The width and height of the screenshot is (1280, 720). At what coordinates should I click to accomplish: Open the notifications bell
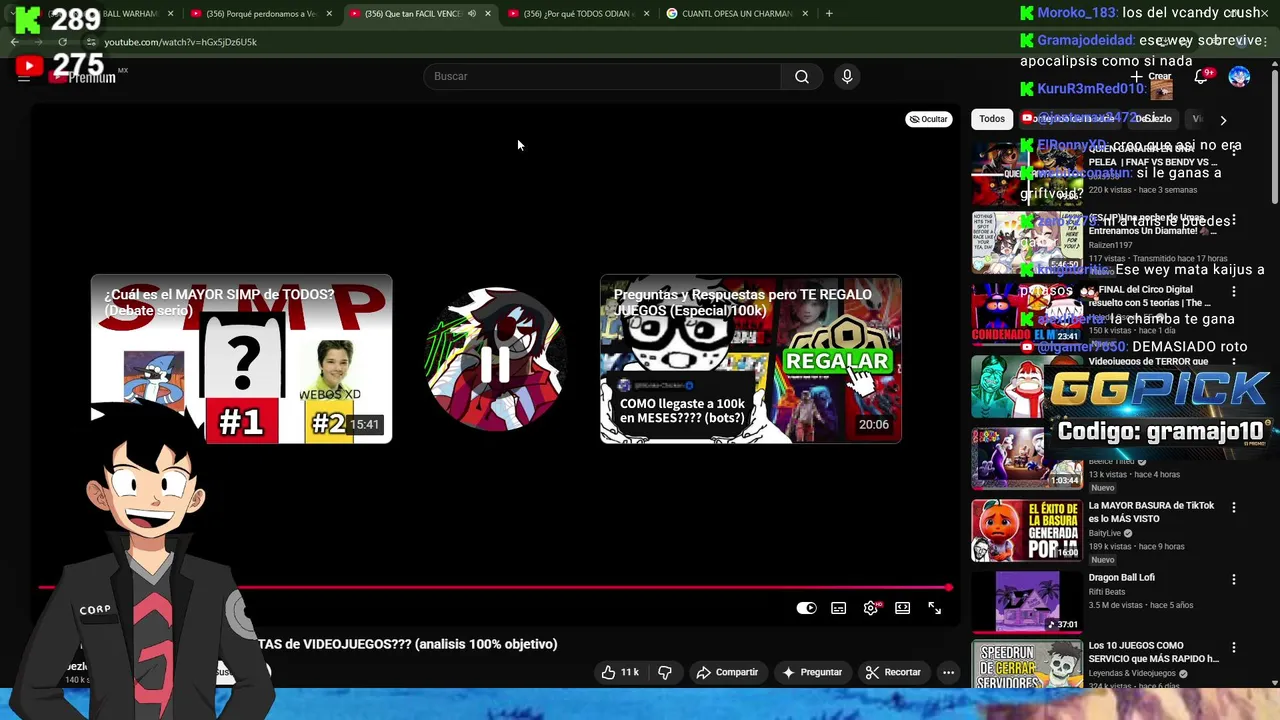pyautogui.click(x=1202, y=77)
